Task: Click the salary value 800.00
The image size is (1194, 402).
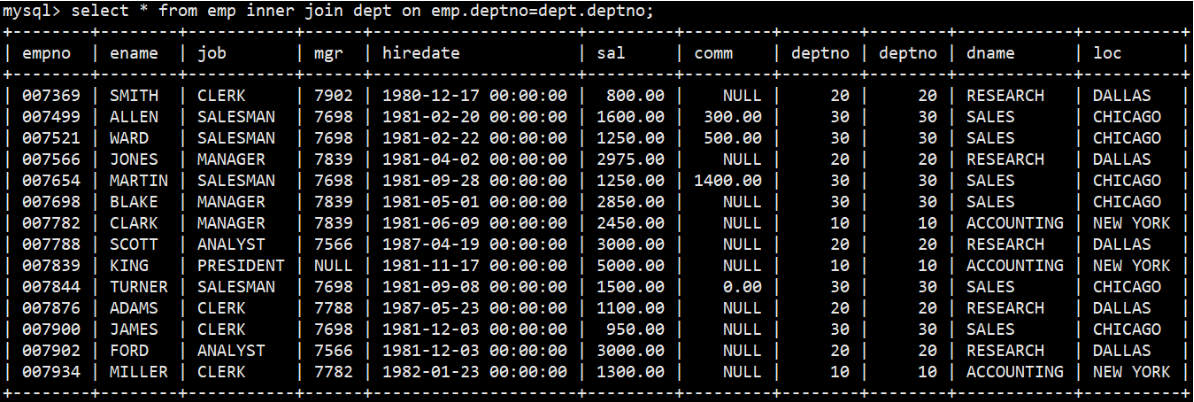Action: pyautogui.click(x=635, y=96)
